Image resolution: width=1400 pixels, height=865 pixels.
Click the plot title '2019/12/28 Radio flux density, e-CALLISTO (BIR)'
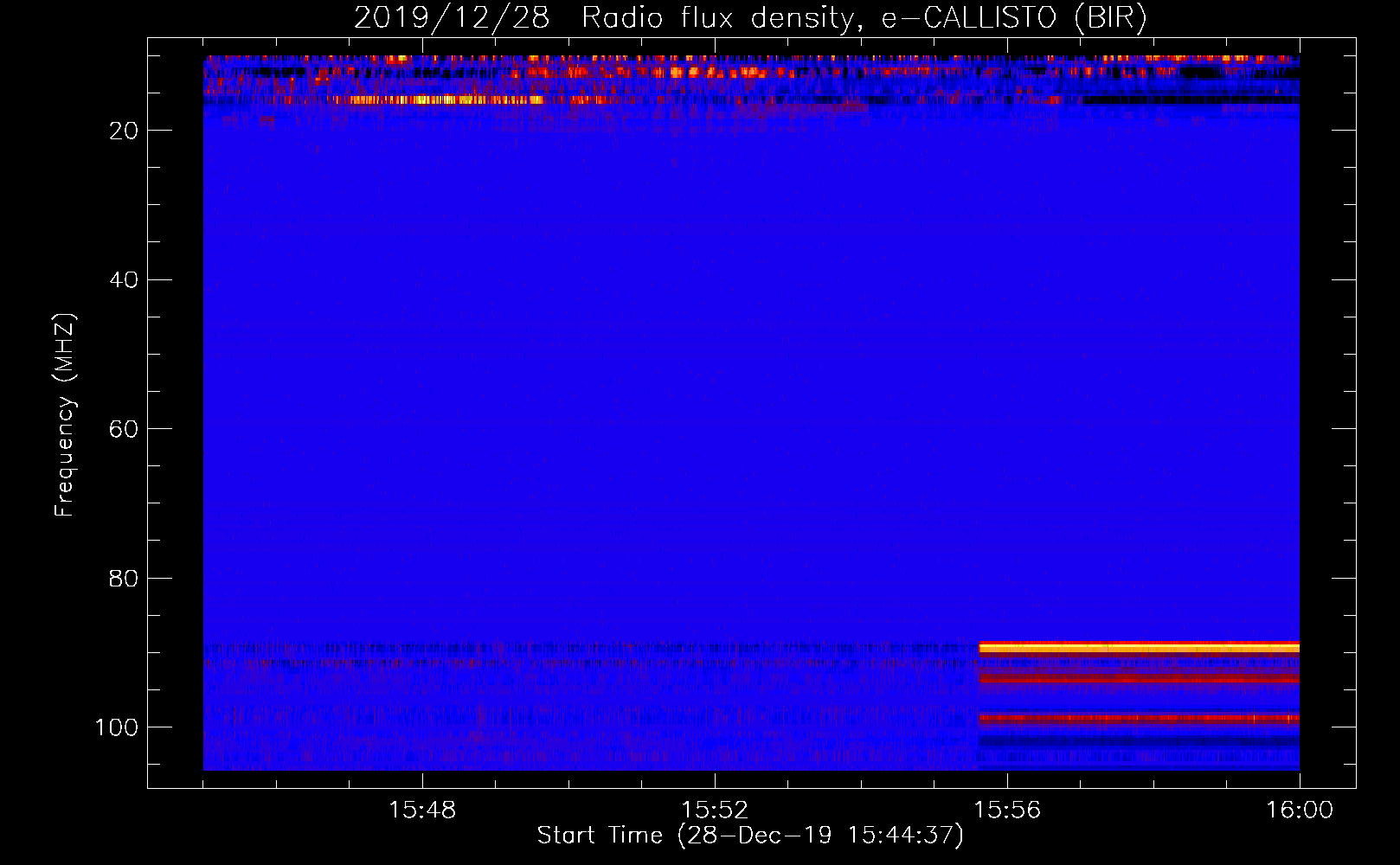point(750,18)
